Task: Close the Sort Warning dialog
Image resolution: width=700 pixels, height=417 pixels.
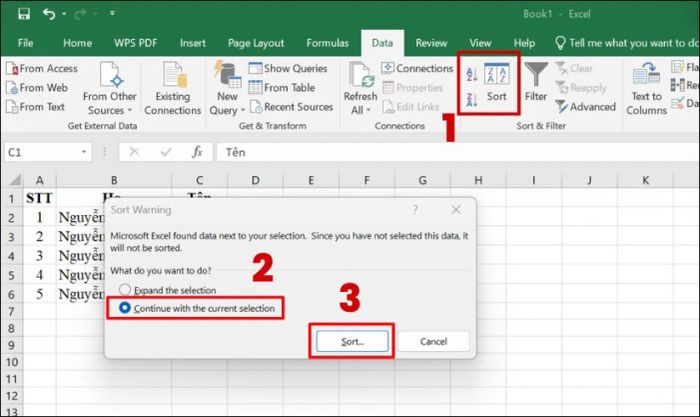Action: pyautogui.click(x=456, y=209)
